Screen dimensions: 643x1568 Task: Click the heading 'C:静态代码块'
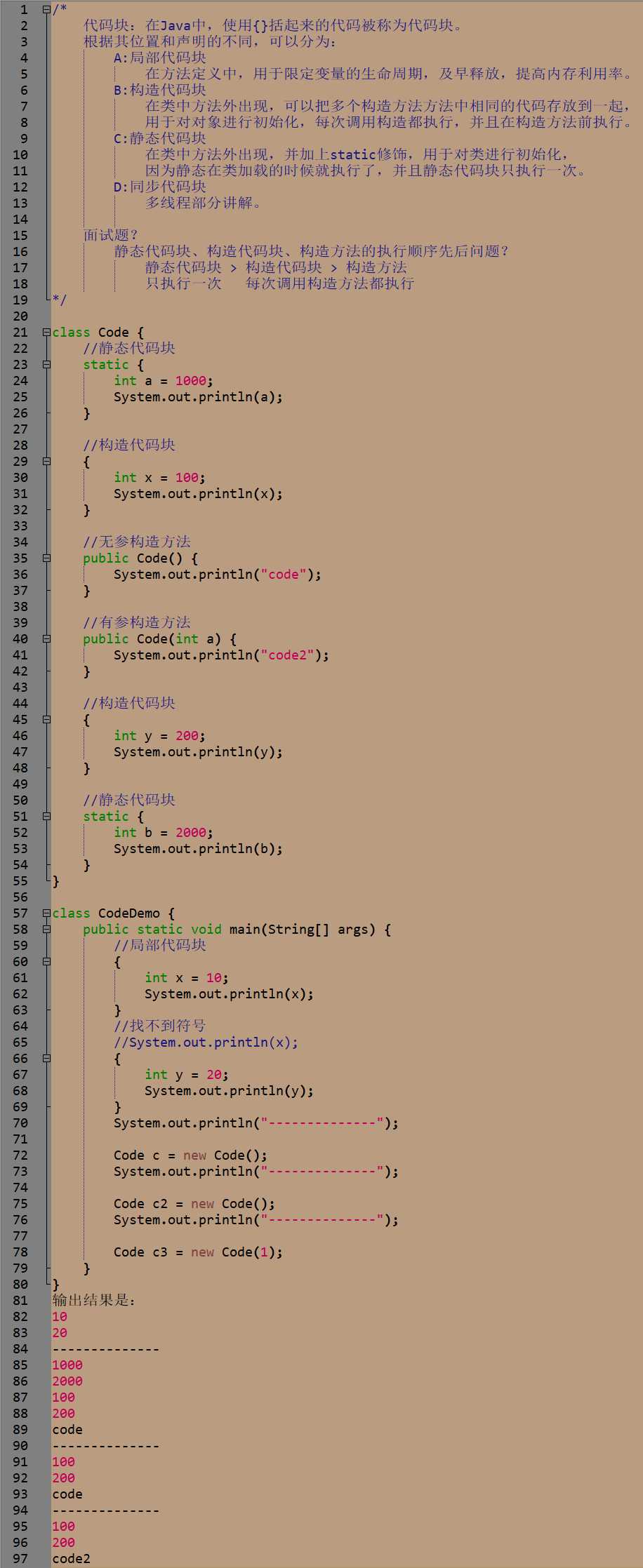coord(160,139)
